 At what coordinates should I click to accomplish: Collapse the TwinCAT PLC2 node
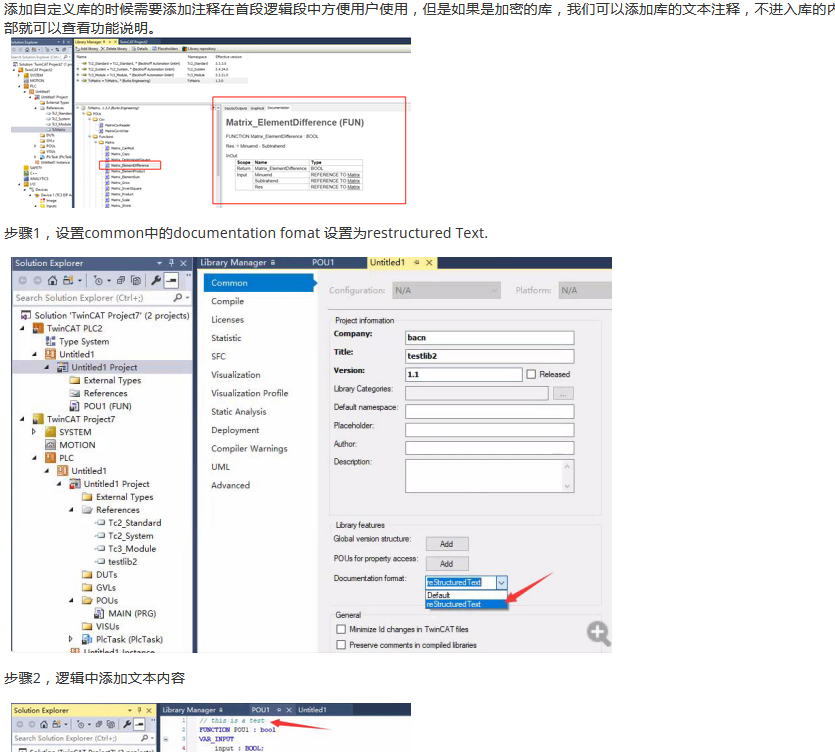coord(22,329)
